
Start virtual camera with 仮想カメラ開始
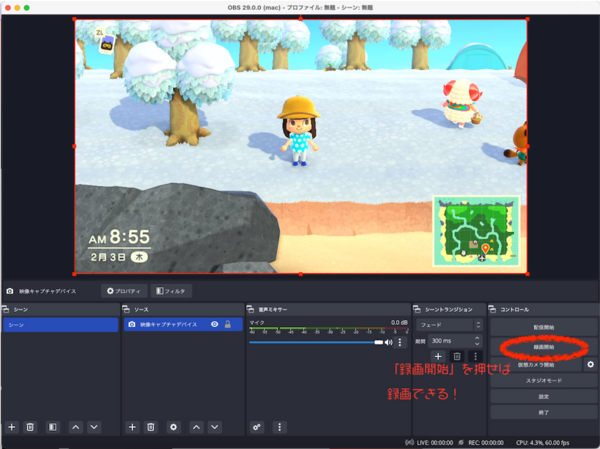[x=536, y=365]
